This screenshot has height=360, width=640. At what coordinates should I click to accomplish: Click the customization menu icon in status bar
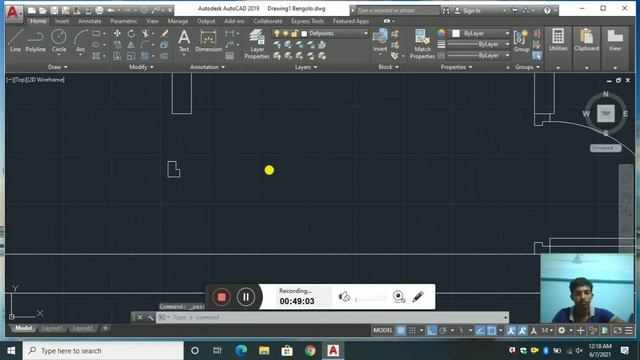point(629,330)
